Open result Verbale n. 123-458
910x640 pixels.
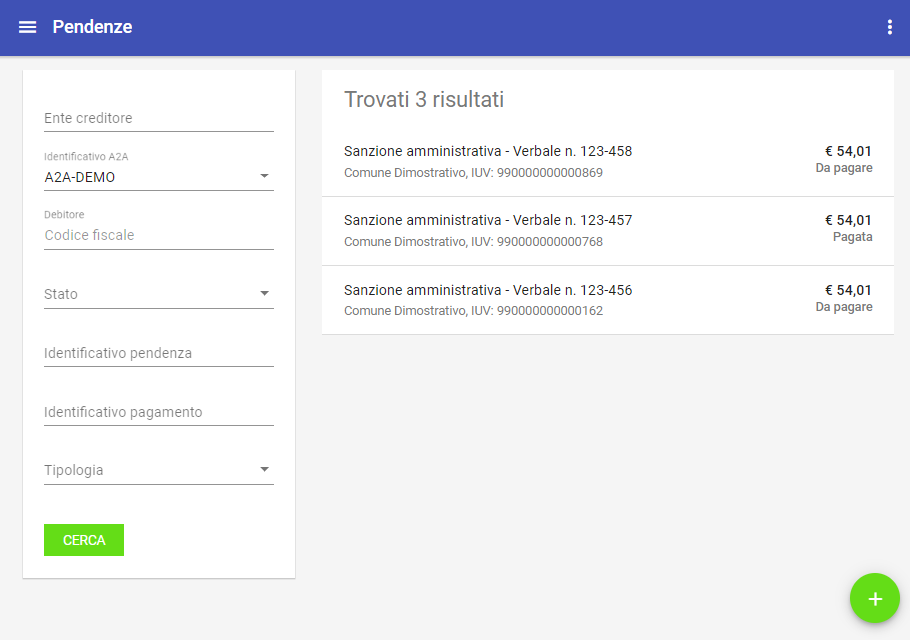coord(608,162)
